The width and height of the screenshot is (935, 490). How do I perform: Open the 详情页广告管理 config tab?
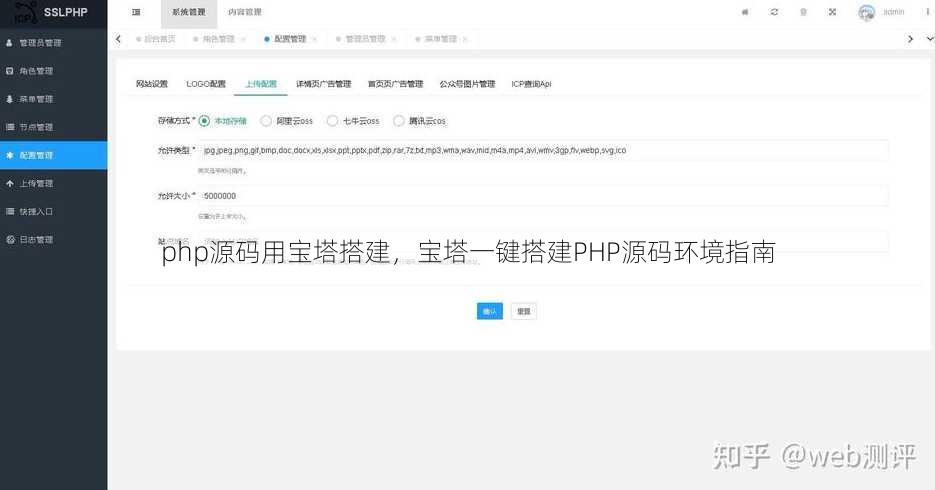(324, 84)
